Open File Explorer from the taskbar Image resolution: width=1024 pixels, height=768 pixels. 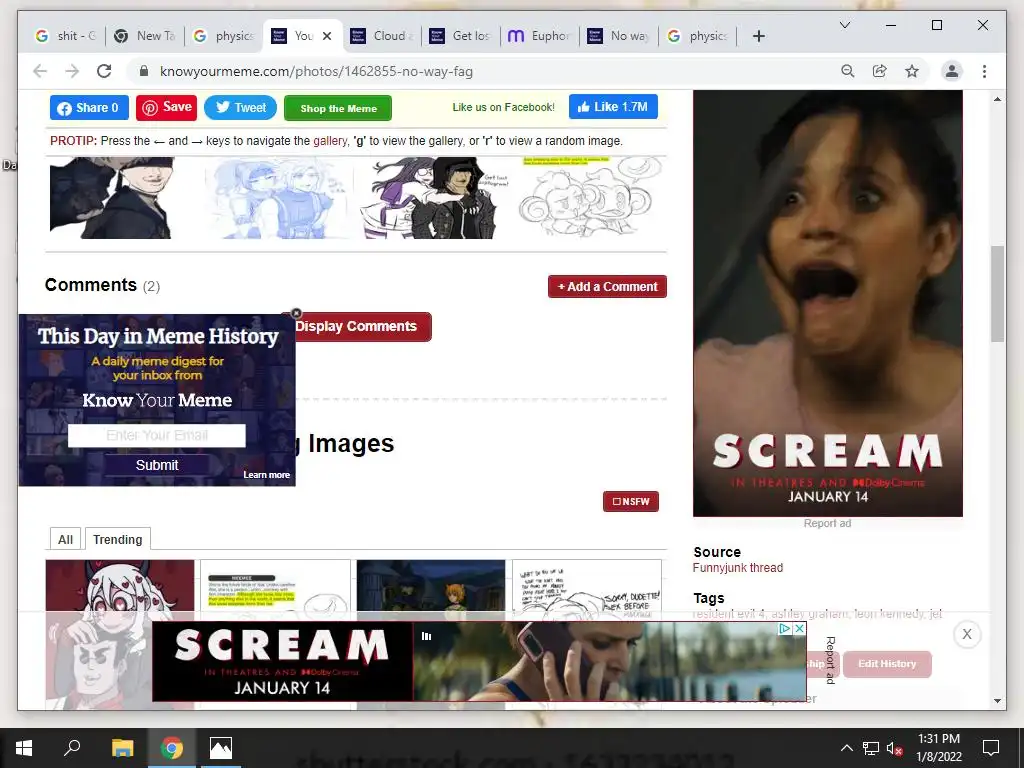[x=122, y=748]
